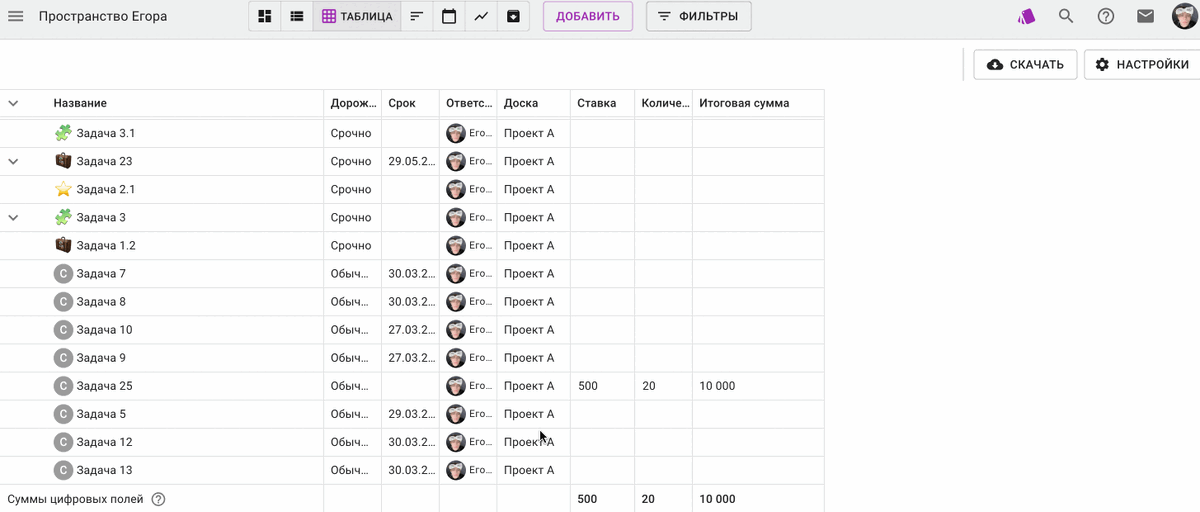The image size is (1200, 512).
Task: Open search with magnifier icon
Action: [1066, 16]
